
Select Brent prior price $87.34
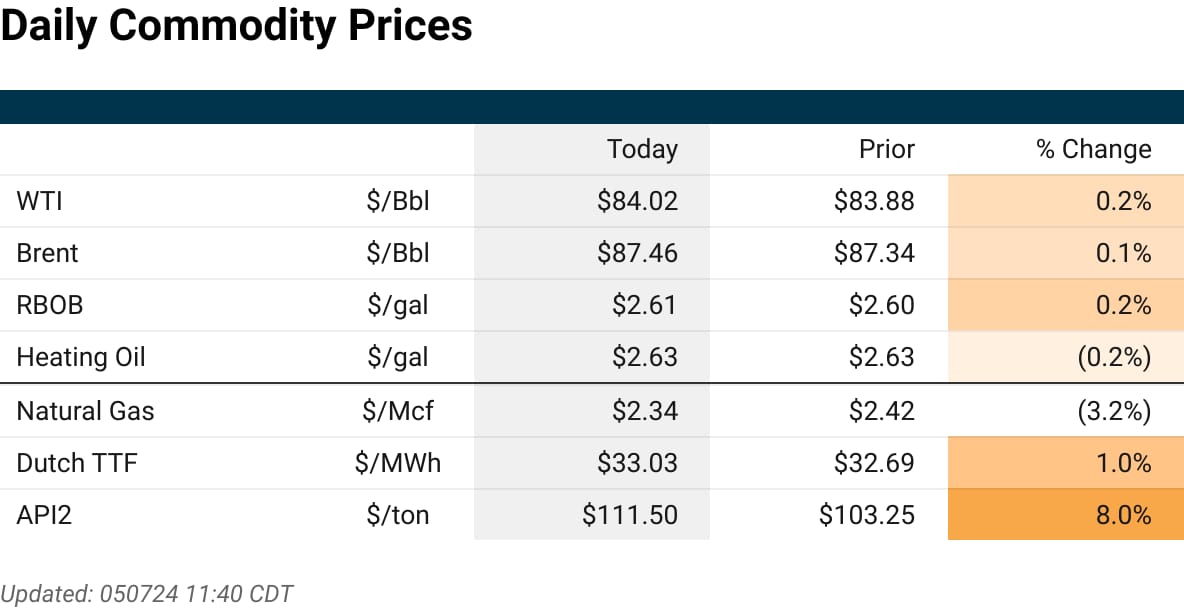[874, 253]
